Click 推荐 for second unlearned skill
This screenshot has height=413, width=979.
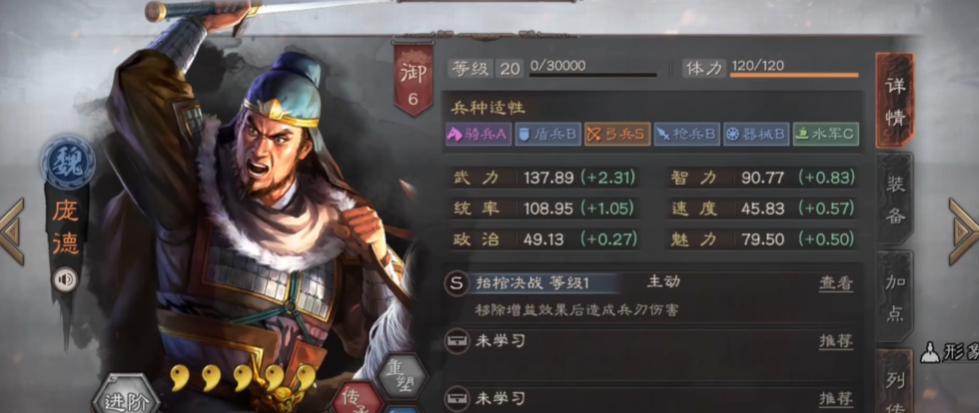(836, 399)
